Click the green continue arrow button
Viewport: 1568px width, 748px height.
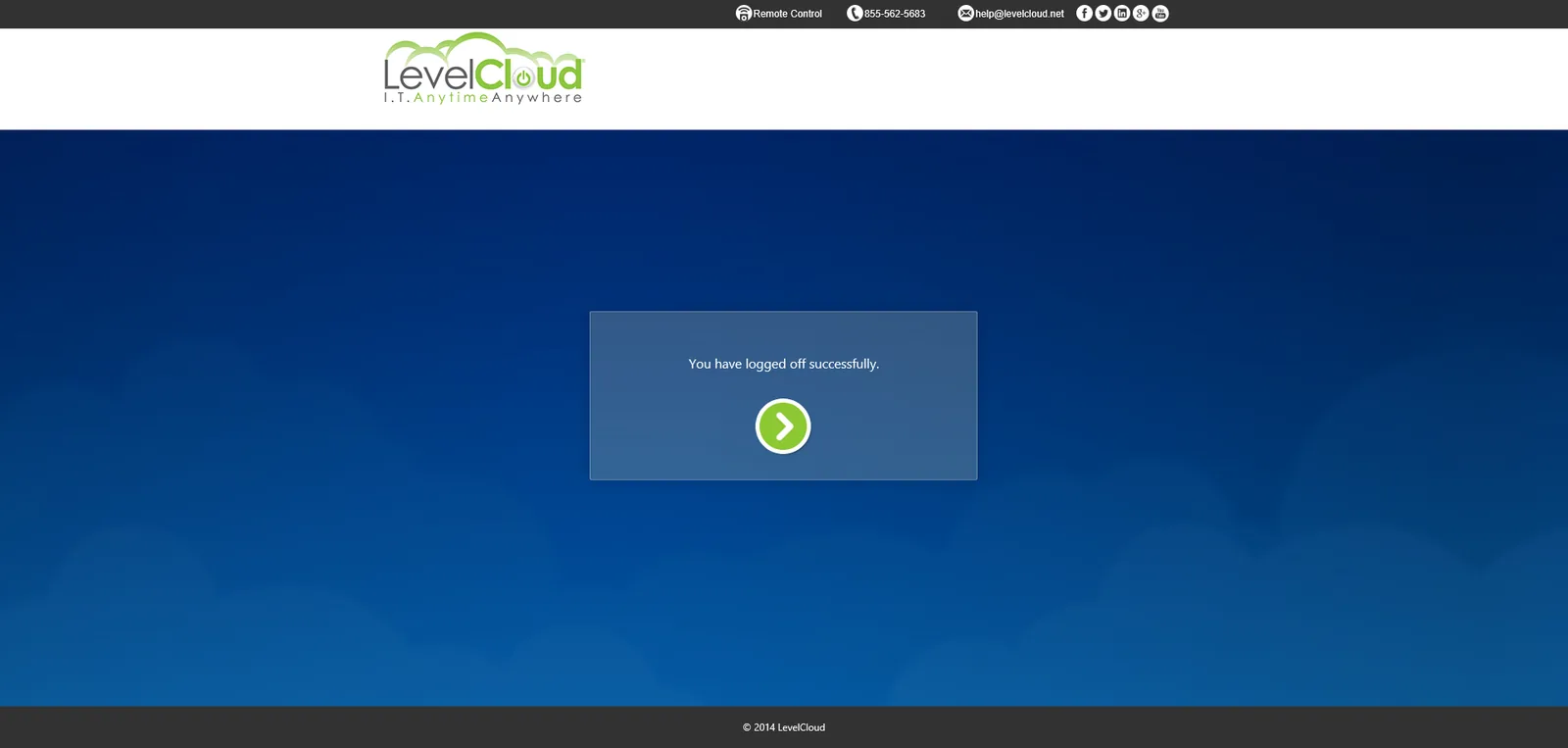tap(783, 426)
